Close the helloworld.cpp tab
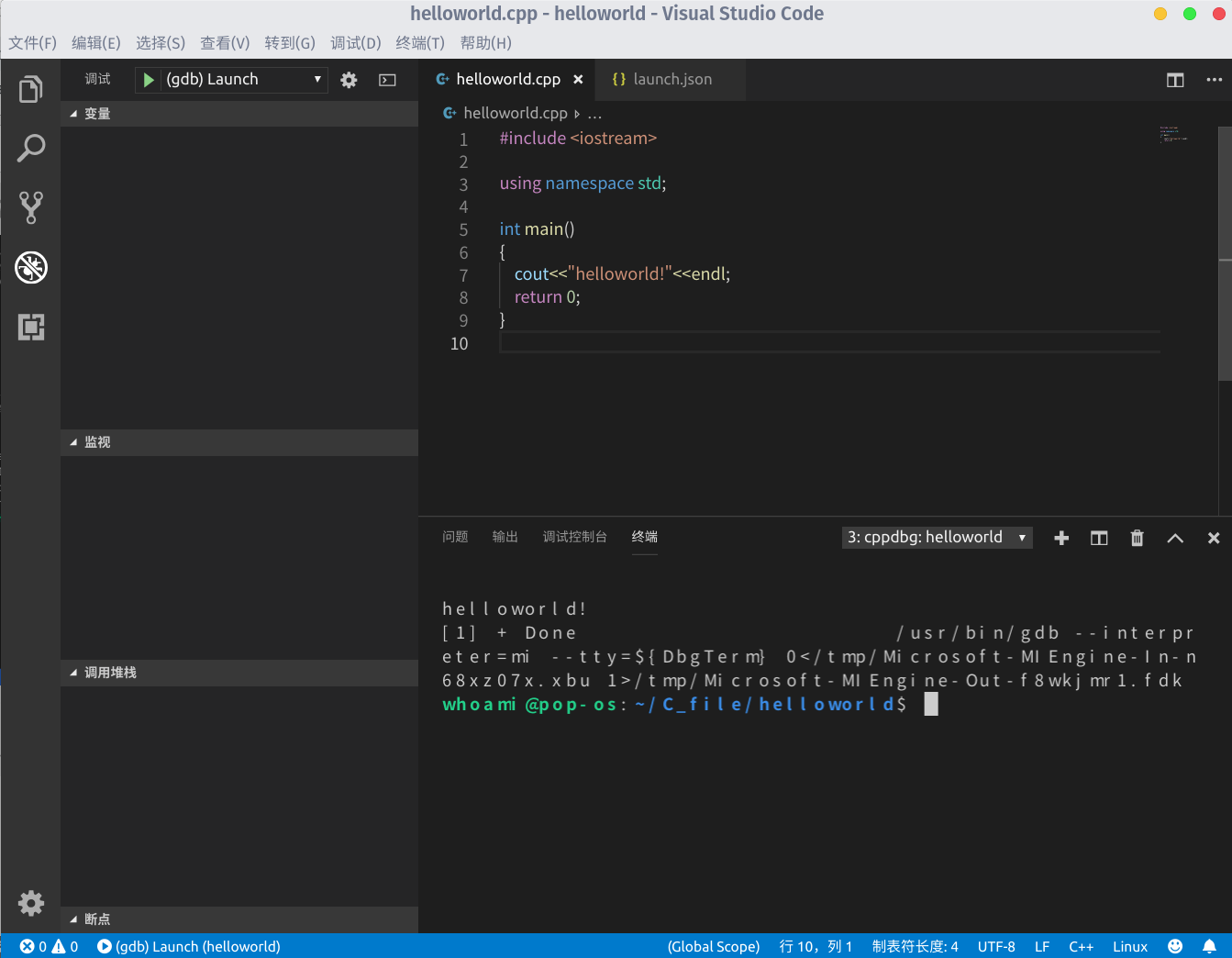 [x=578, y=80]
